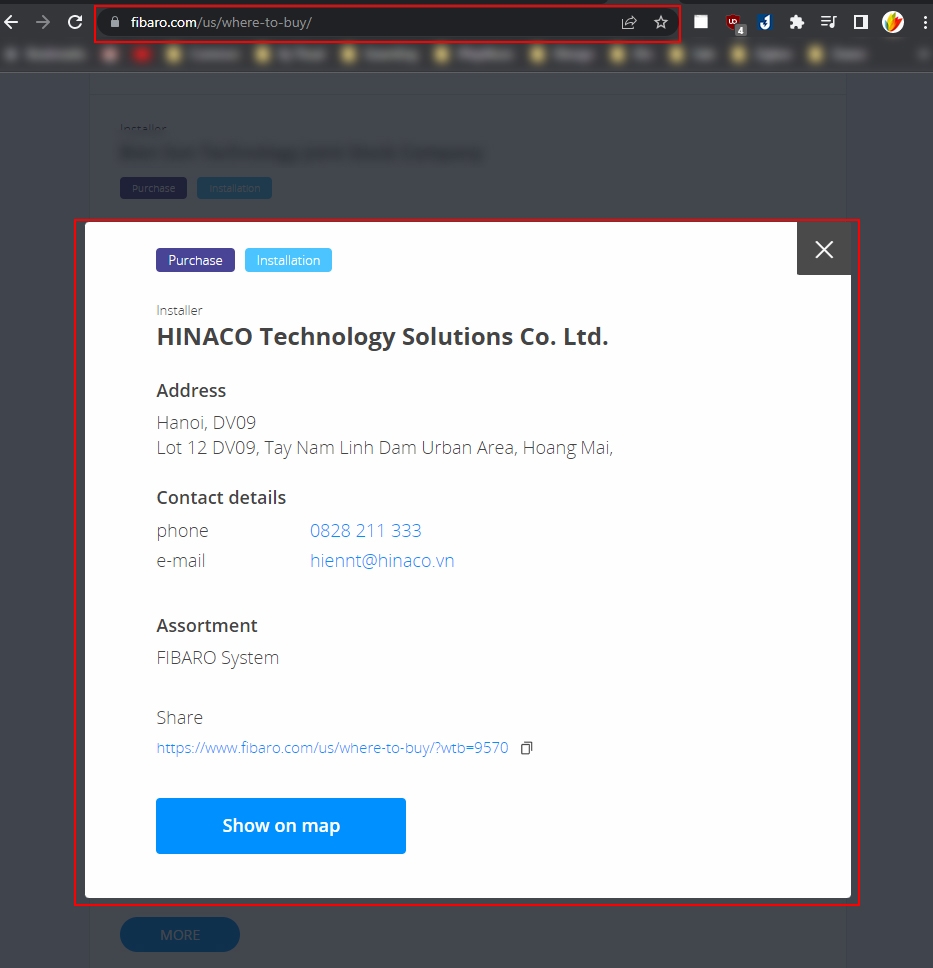Open the browser profile avatar
This screenshot has height=968, width=933.
[x=893, y=23]
